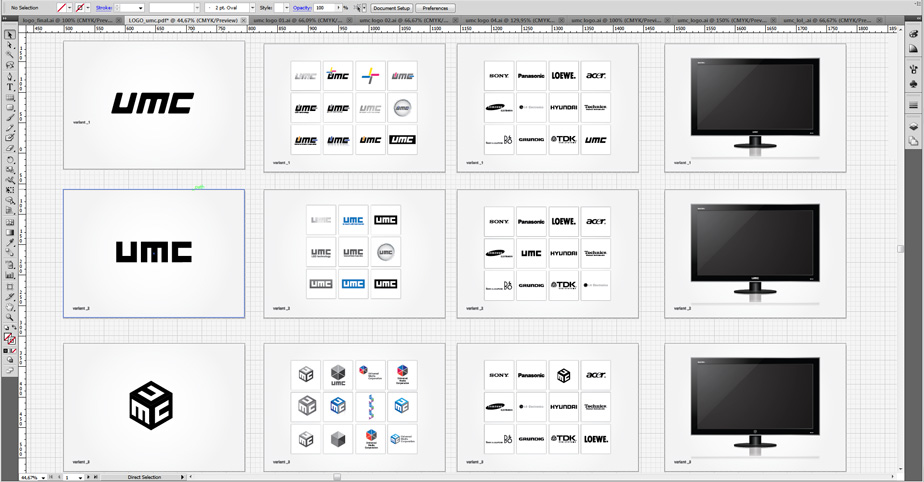Click the Preferences button
Image resolution: width=924 pixels, height=482 pixels.
coord(435,8)
